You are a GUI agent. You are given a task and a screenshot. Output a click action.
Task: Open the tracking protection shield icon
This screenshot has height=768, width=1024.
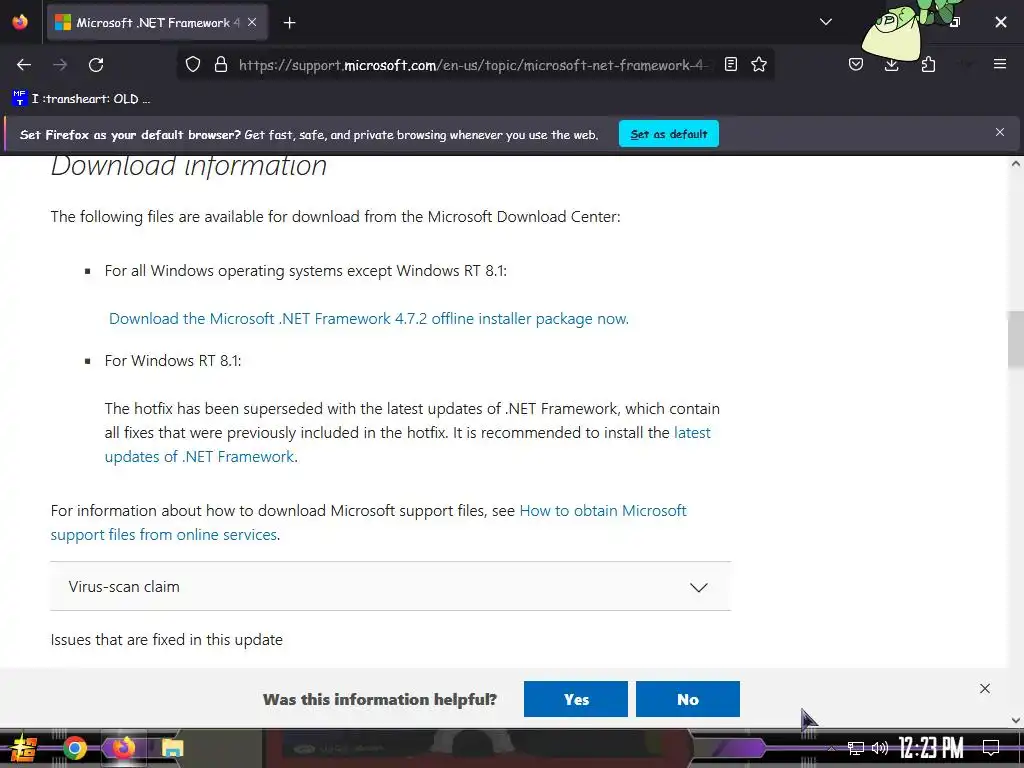193,65
